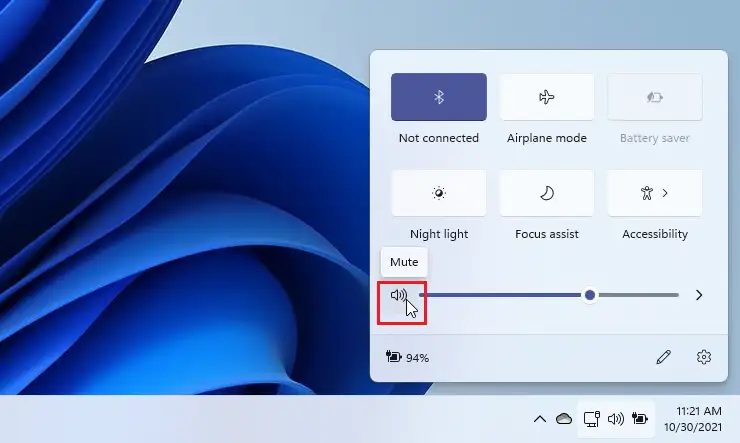Click the Not connected label

(x=438, y=138)
